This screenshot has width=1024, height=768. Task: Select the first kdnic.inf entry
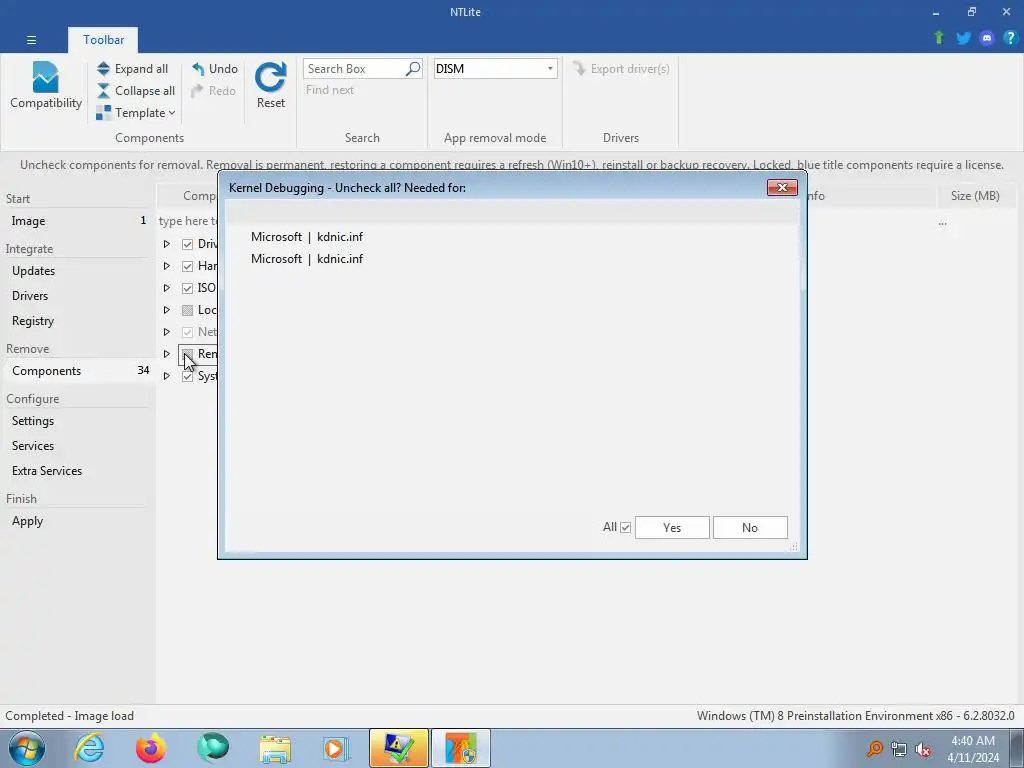point(307,237)
